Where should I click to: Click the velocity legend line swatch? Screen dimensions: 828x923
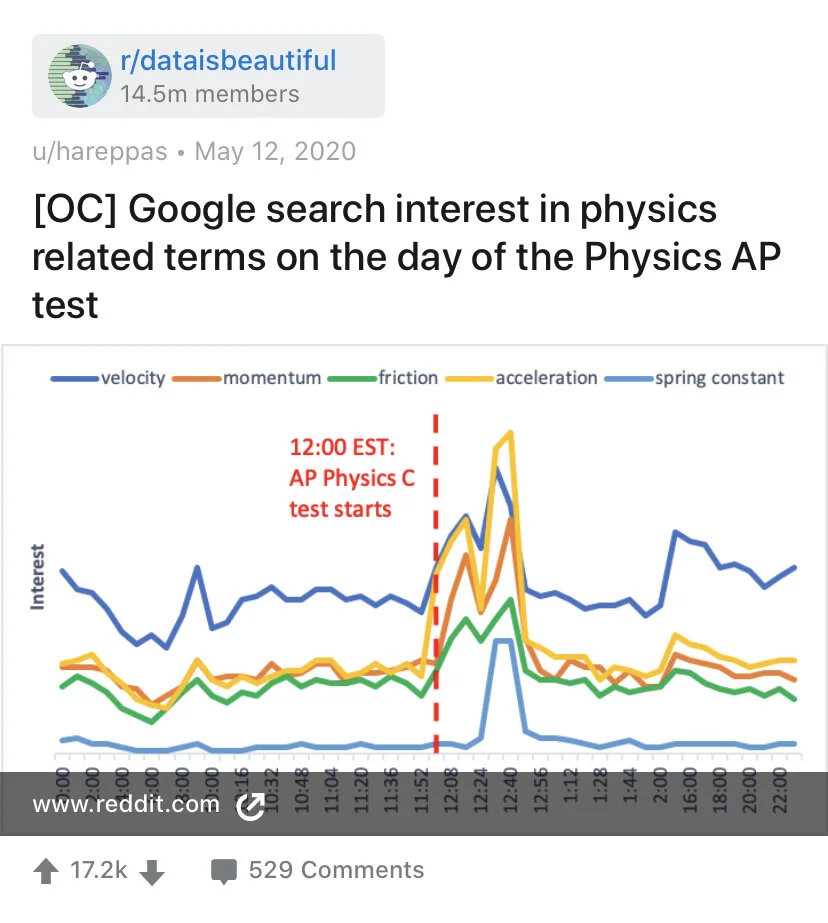74,378
